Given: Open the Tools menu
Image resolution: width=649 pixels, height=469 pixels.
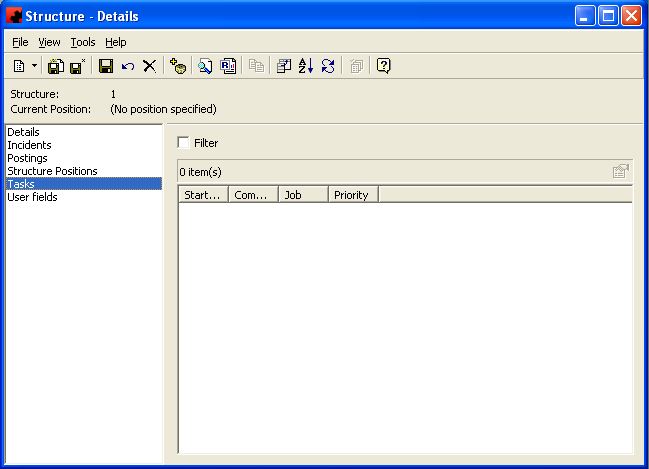Looking at the screenshot, I should coord(83,42).
